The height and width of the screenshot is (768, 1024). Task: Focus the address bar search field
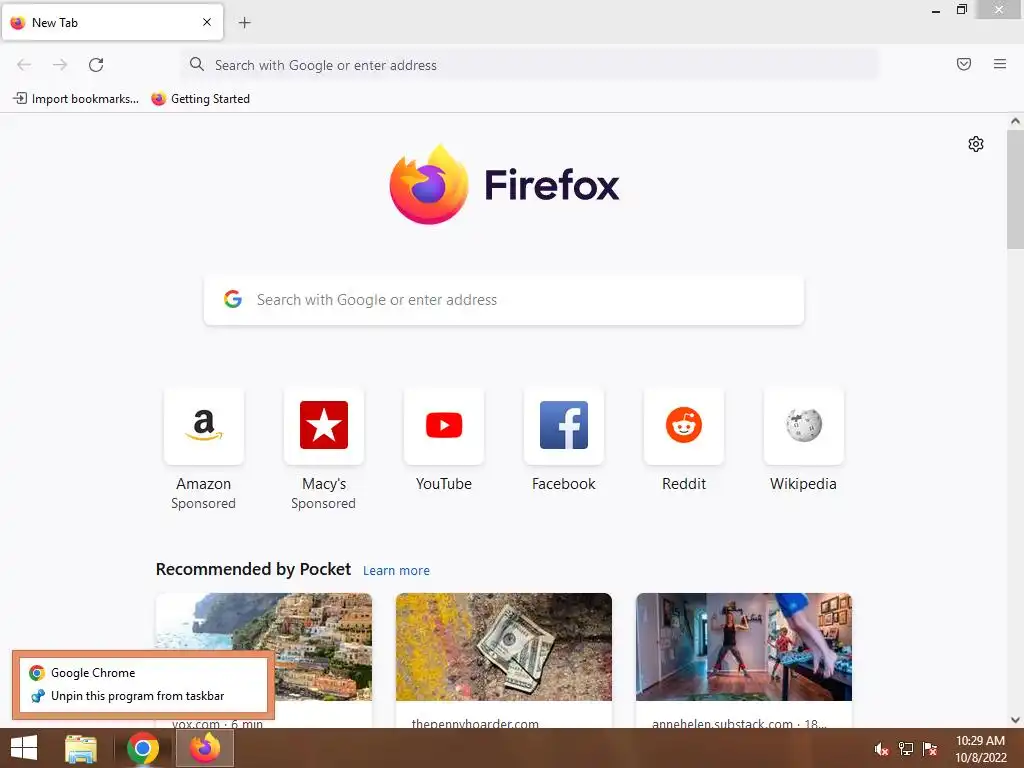coord(530,65)
